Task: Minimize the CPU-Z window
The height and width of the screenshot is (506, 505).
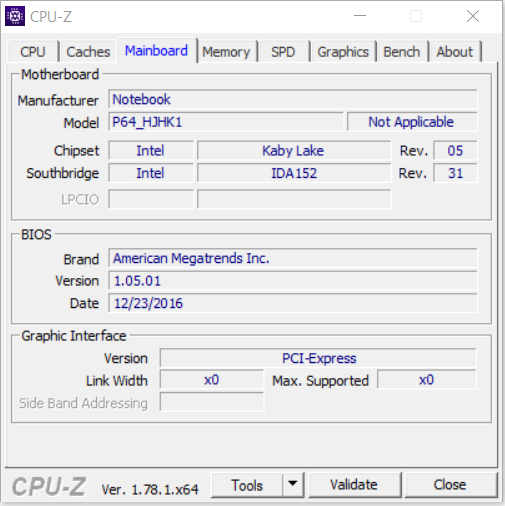Action: [360, 16]
